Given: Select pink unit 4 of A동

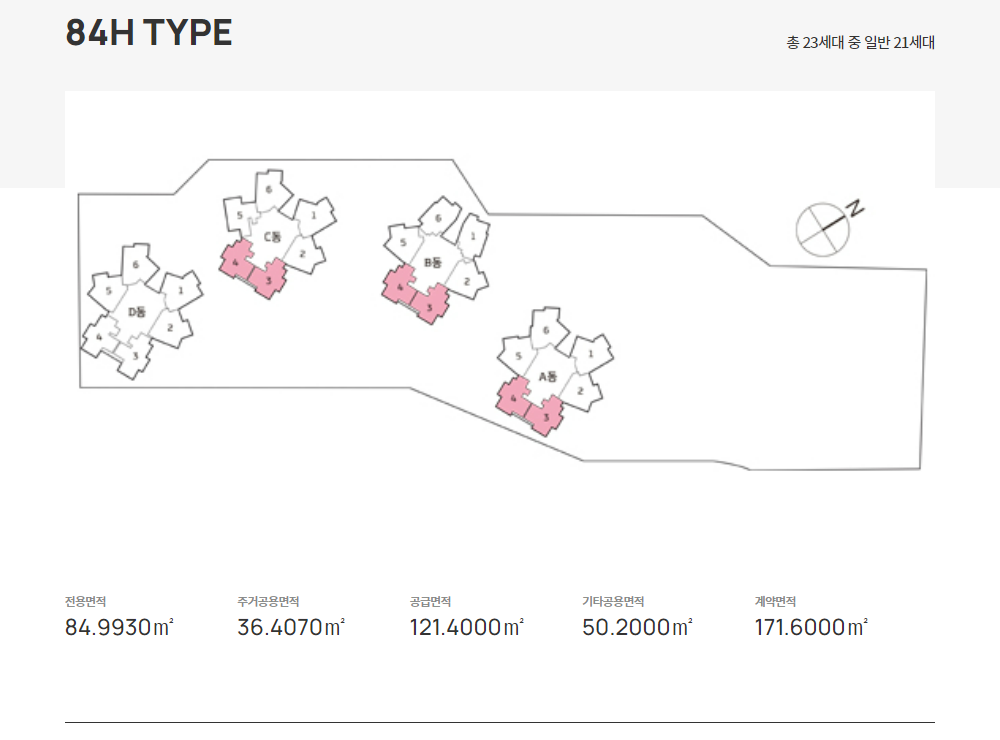Looking at the screenshot, I should click(x=514, y=397).
